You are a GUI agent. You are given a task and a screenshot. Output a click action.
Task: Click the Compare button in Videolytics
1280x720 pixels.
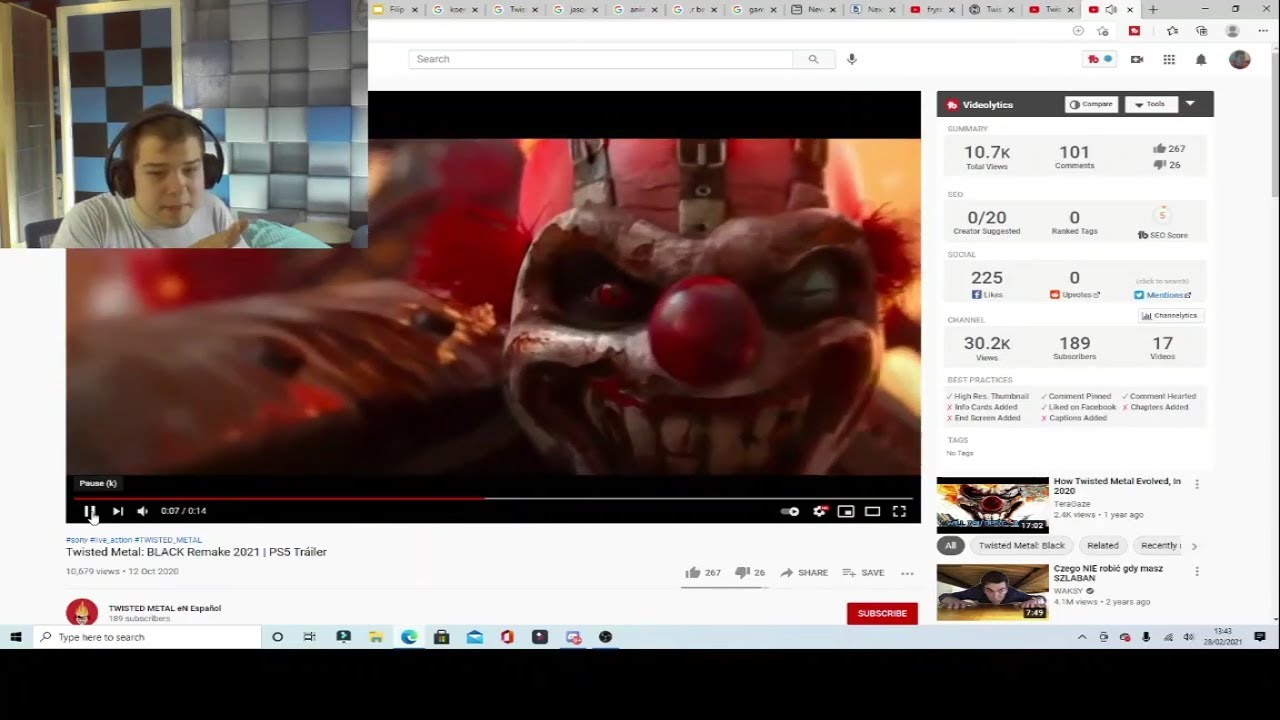click(1091, 104)
